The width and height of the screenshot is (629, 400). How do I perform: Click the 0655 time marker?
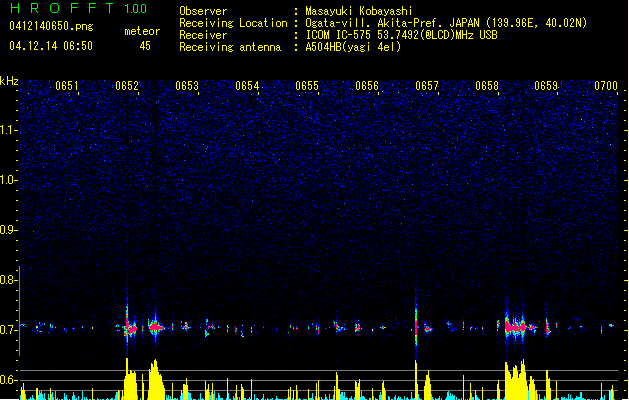[x=307, y=86]
